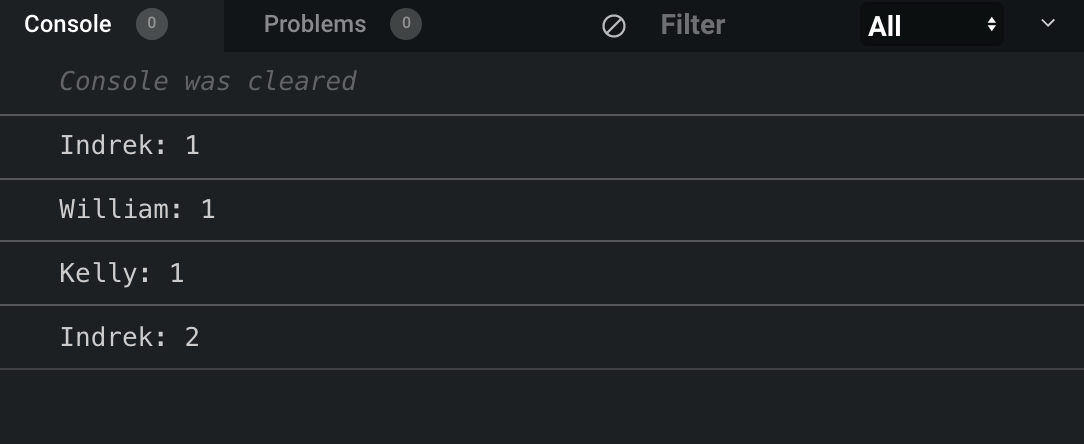The width and height of the screenshot is (1084, 444).
Task: Collapse the console panel with the chevron
Action: pyautogui.click(x=1048, y=24)
